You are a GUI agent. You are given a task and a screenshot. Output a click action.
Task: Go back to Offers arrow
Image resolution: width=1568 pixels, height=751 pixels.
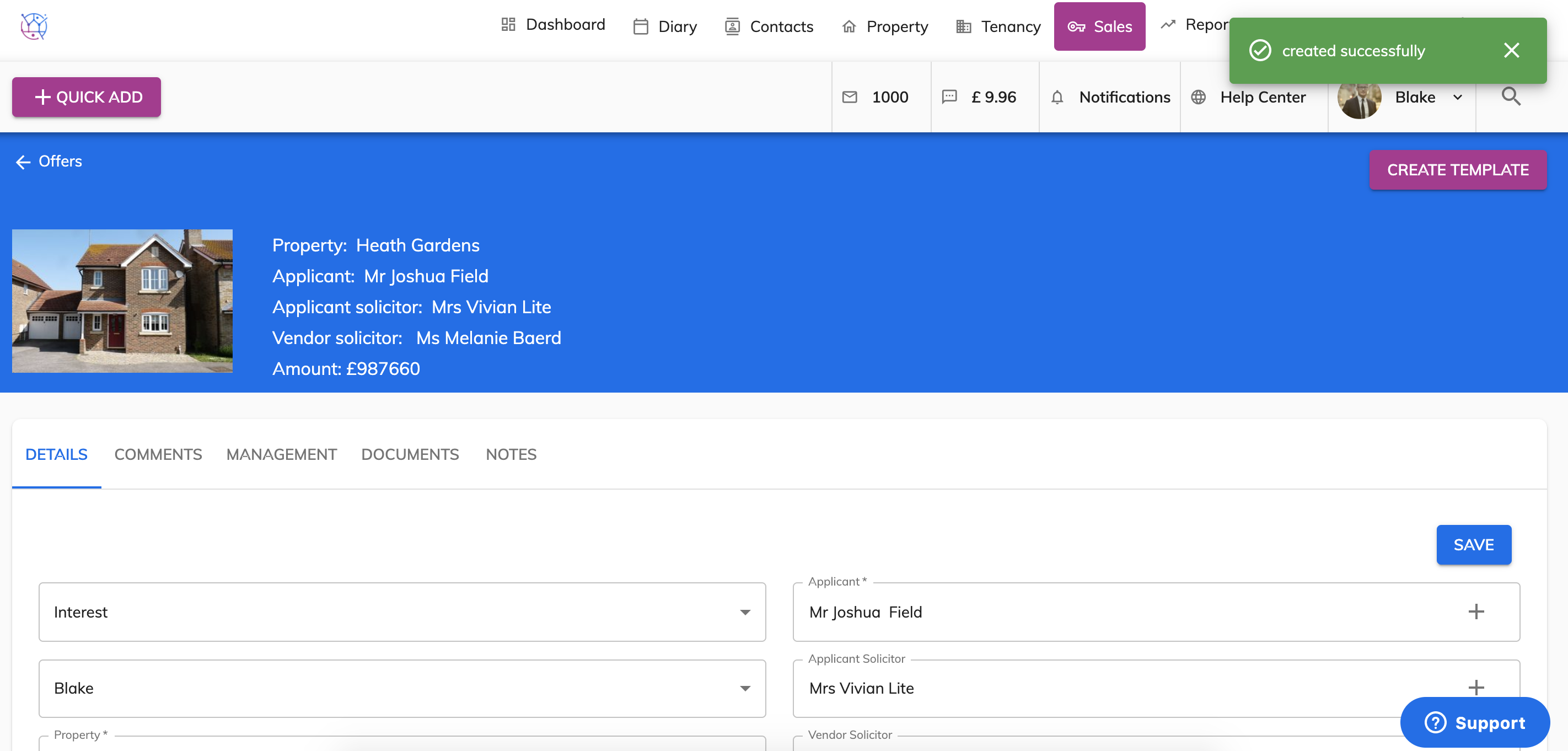[23, 162]
